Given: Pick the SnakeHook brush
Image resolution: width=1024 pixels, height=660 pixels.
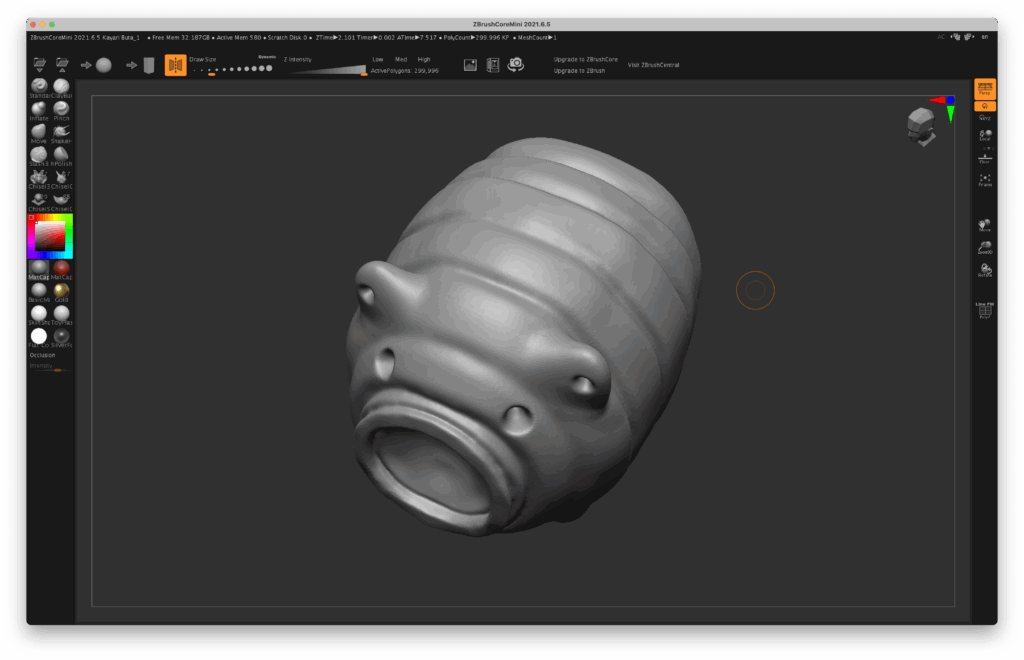Looking at the screenshot, I should tap(61, 134).
